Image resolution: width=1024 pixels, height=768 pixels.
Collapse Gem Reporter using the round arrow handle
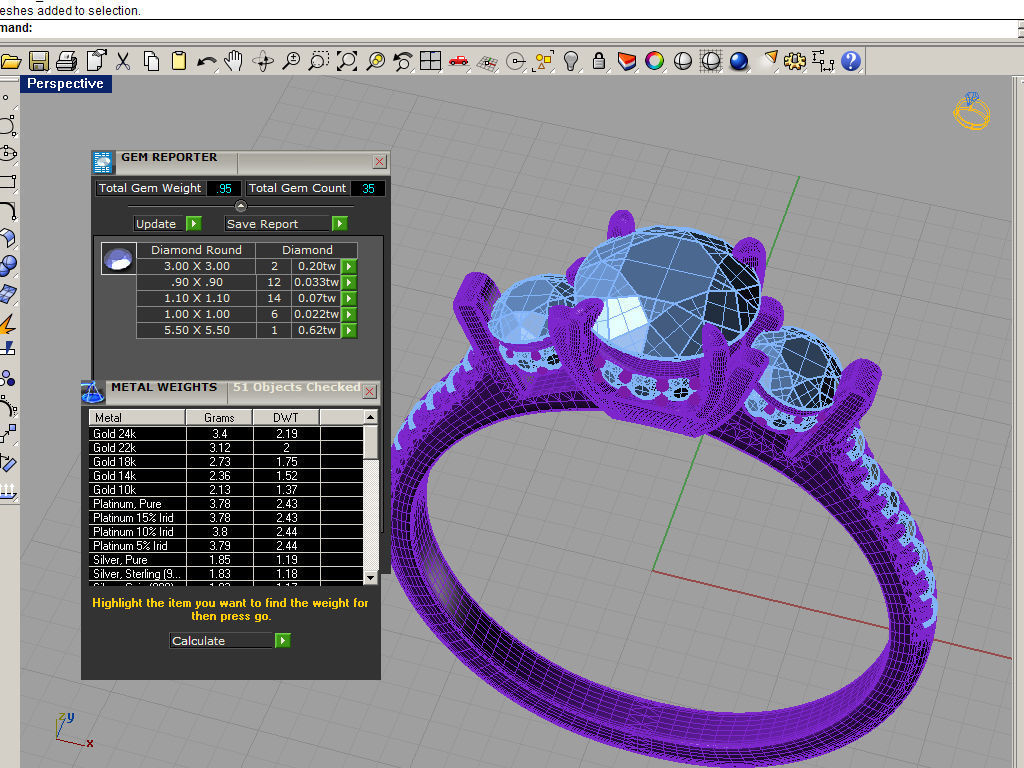point(240,206)
